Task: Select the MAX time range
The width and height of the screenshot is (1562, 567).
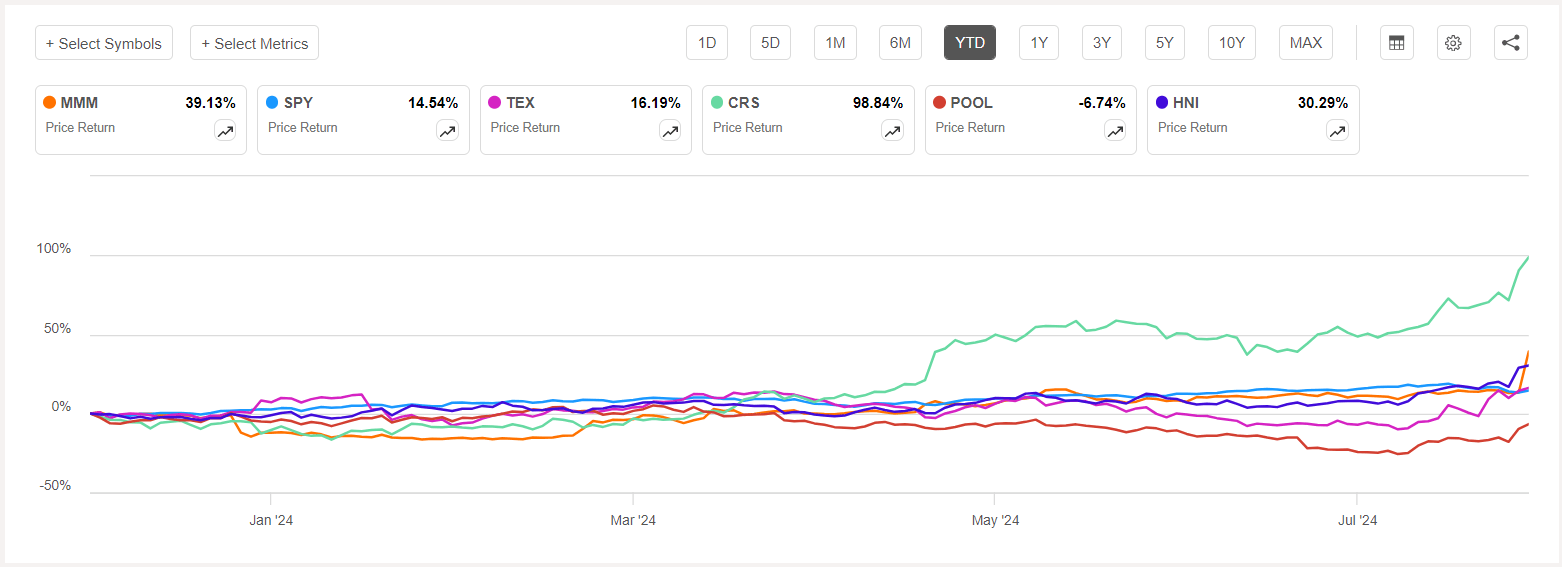Action: pos(1305,43)
